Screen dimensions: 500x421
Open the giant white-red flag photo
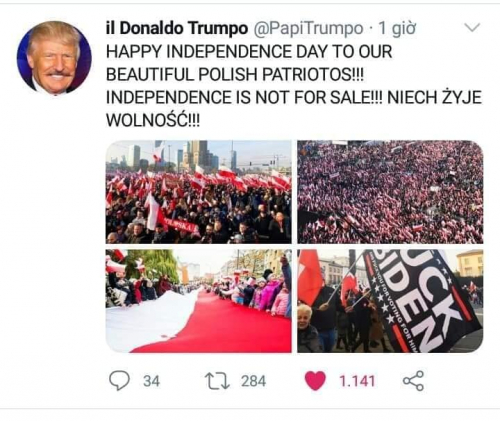pyautogui.click(x=199, y=301)
